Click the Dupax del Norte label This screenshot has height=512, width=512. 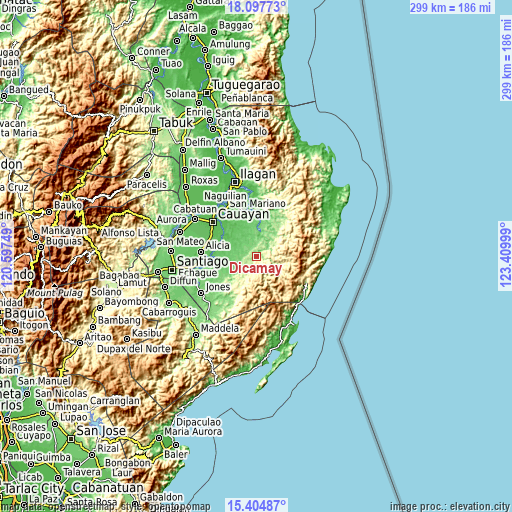[134, 349]
